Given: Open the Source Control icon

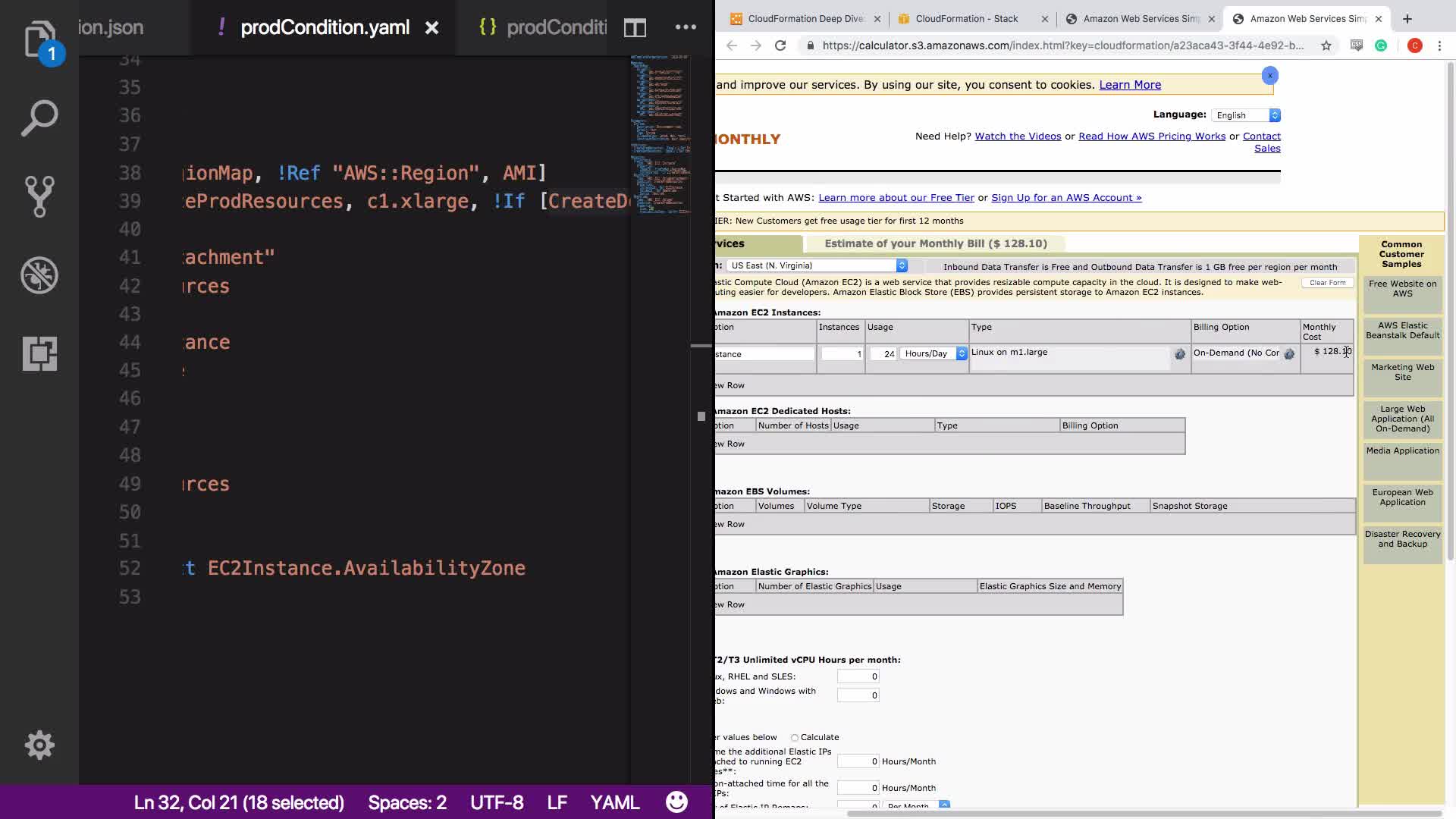Looking at the screenshot, I should click(x=39, y=196).
